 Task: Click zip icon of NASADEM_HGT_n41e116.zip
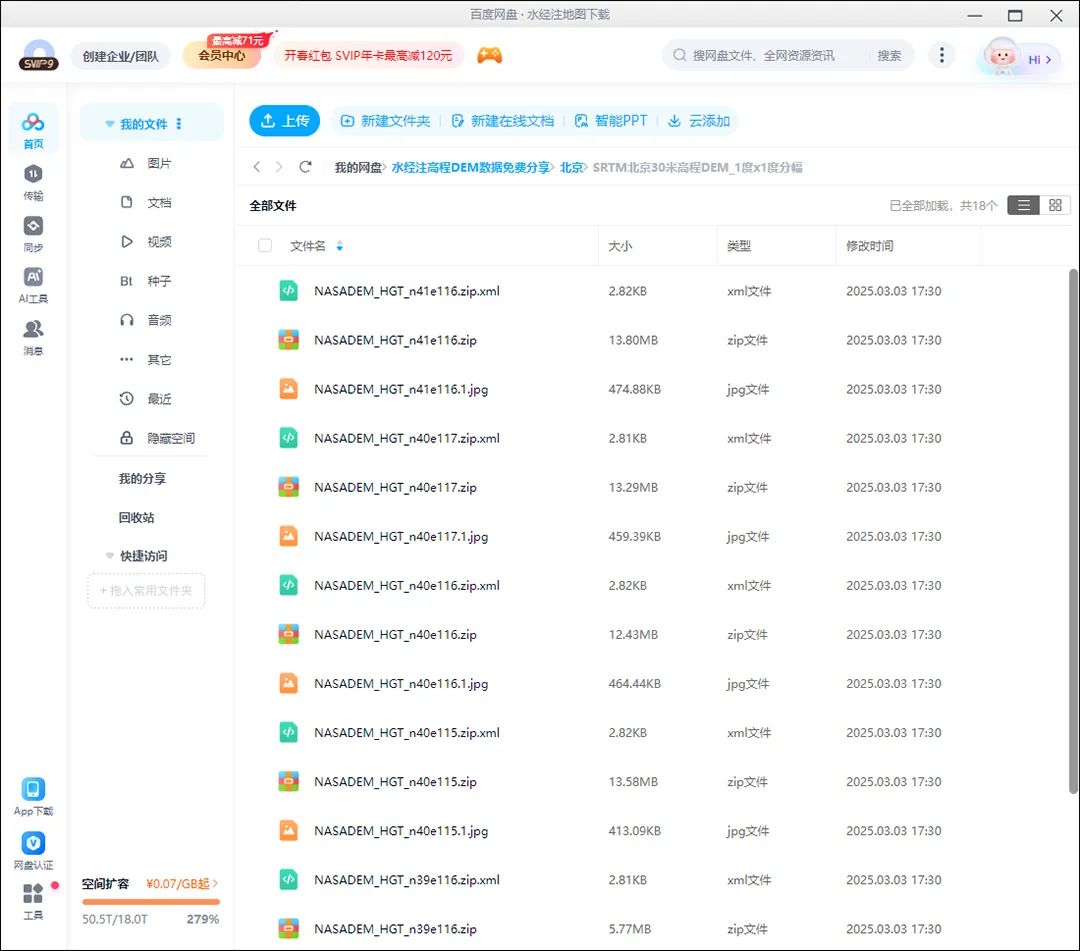(x=289, y=339)
